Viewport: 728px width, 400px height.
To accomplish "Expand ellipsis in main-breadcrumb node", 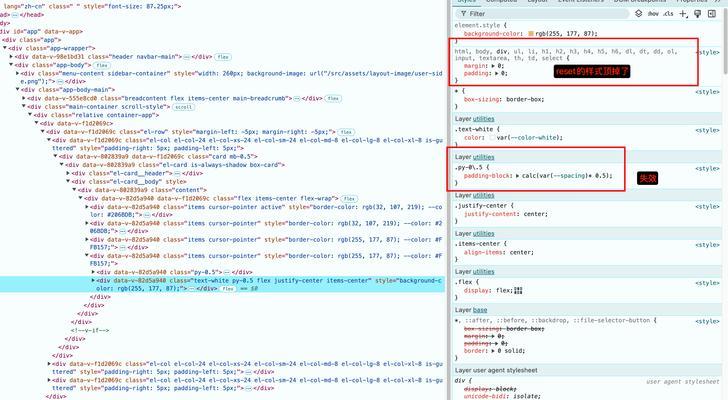I will coord(297,98).
